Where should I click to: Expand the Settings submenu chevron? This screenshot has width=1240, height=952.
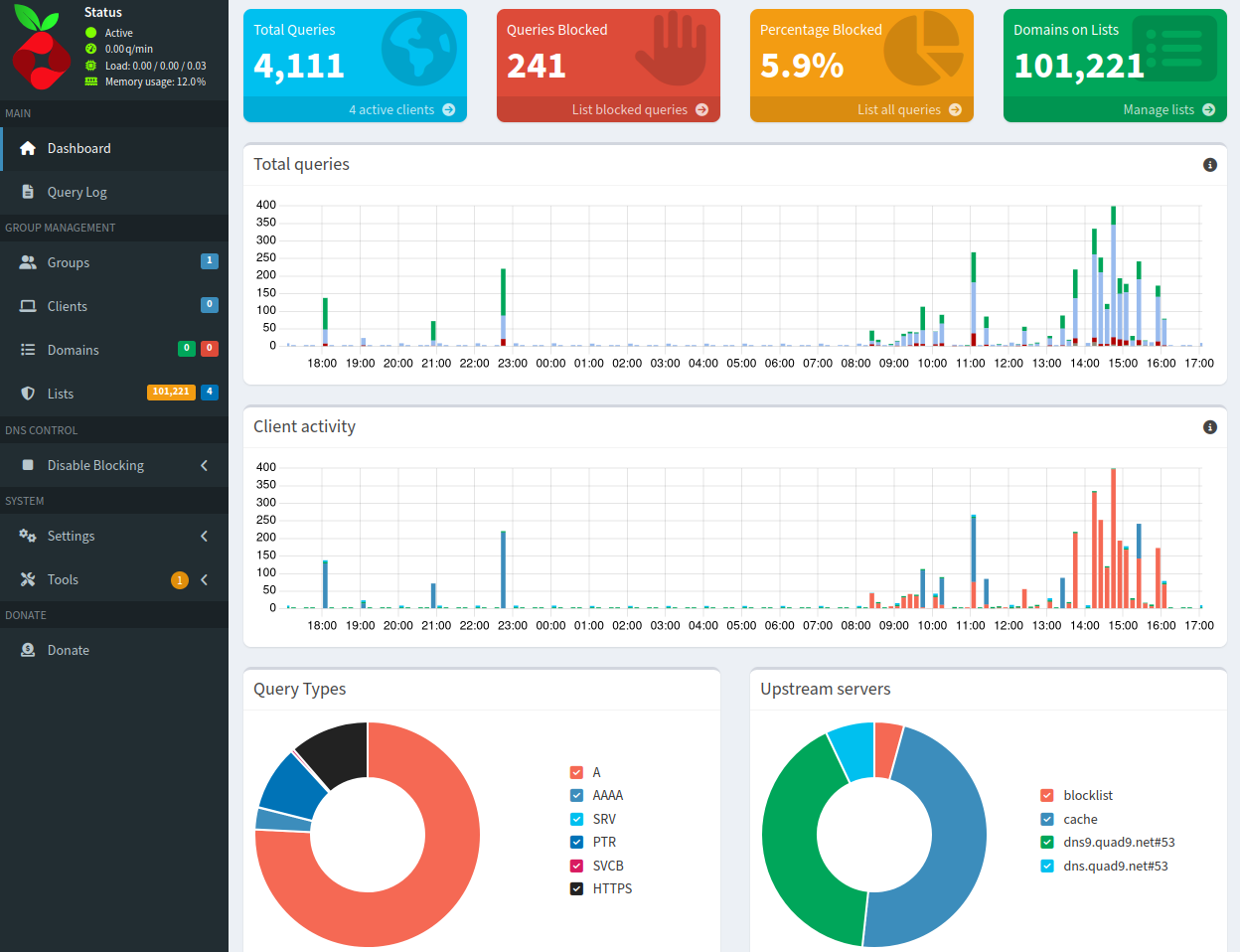tap(204, 536)
